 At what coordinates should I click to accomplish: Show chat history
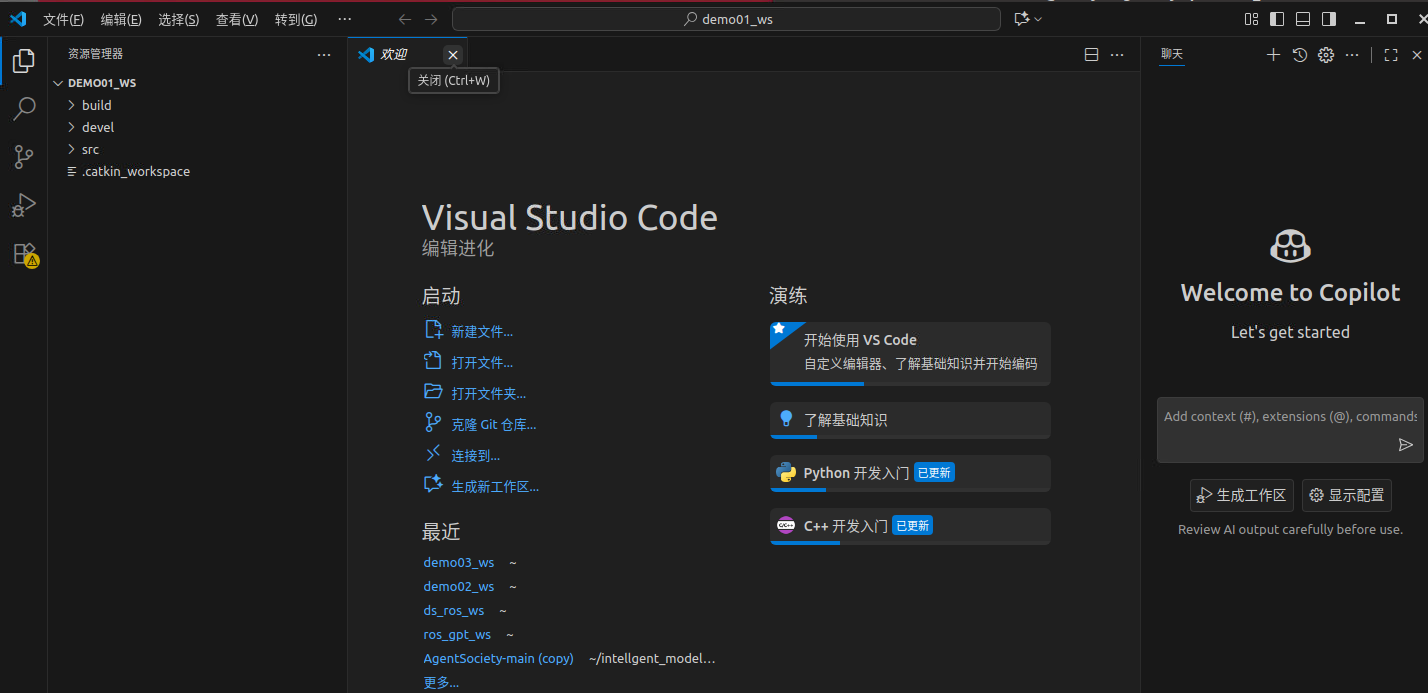[x=1300, y=55]
